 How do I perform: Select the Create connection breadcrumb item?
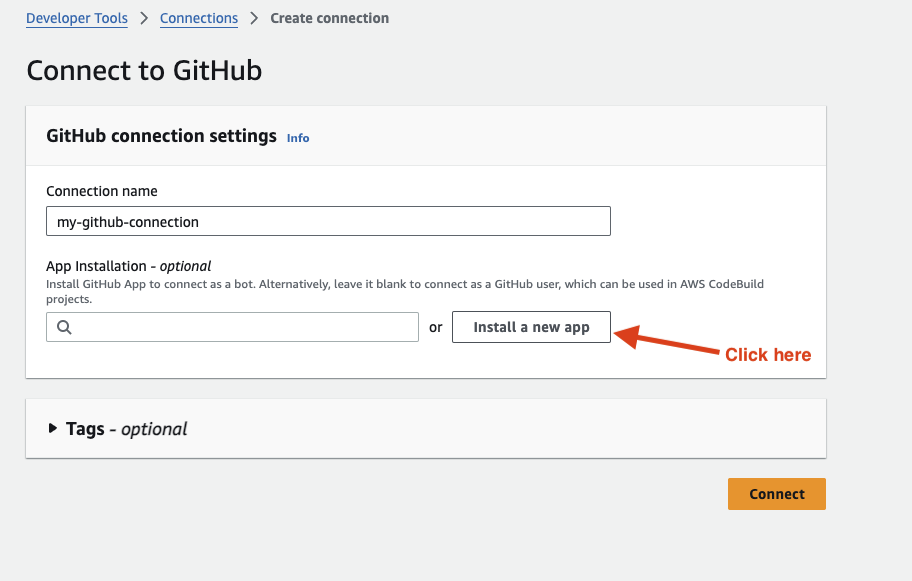(329, 18)
